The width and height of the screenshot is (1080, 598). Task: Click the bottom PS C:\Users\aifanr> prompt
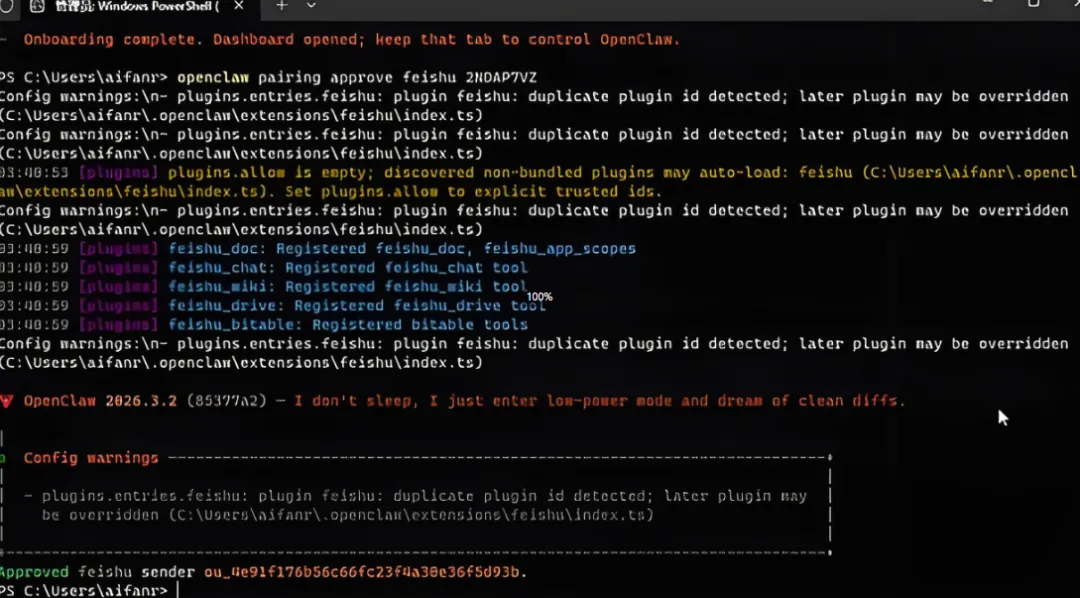(x=84, y=590)
